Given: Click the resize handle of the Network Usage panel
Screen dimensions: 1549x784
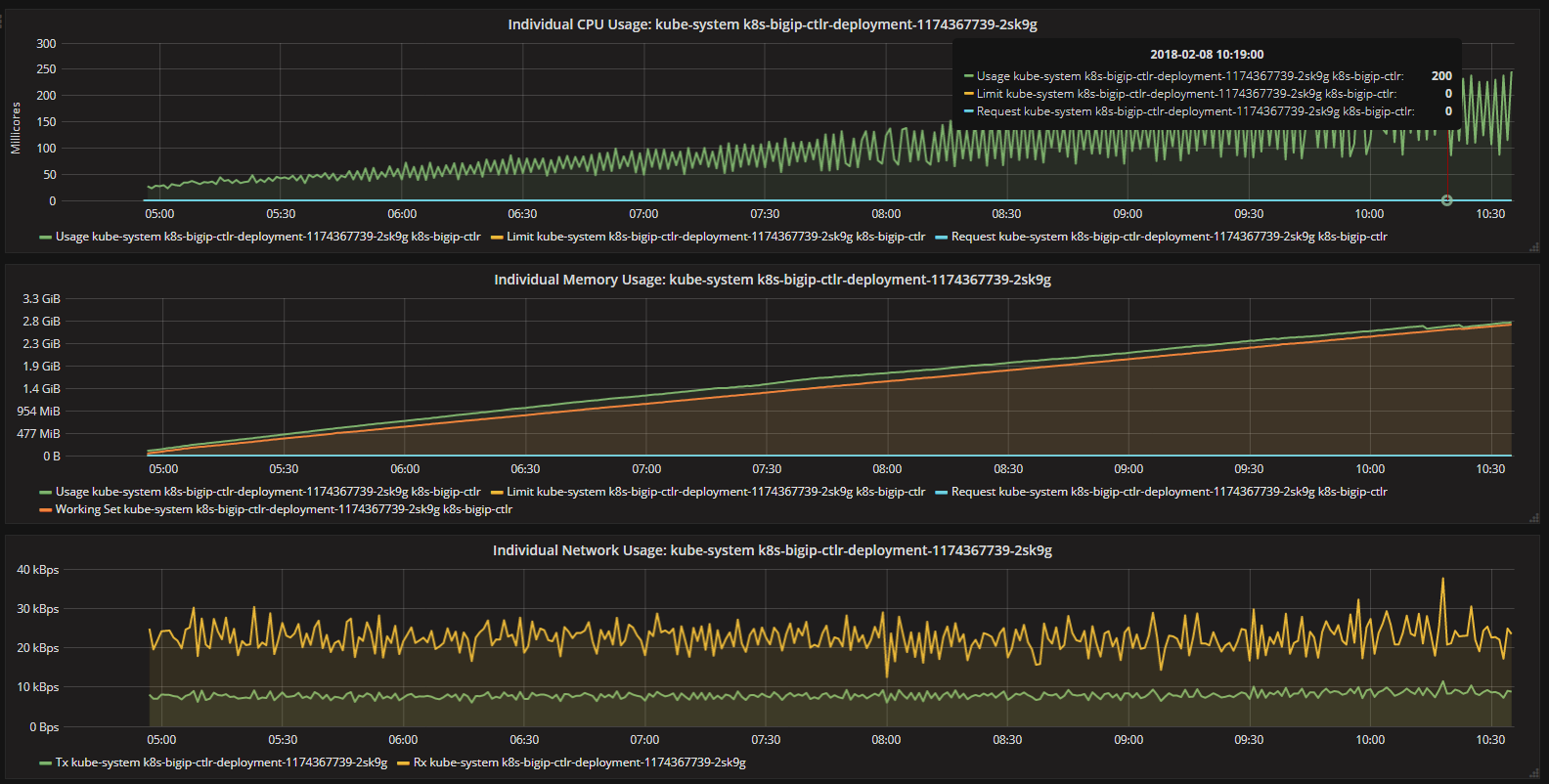Looking at the screenshot, I should pyautogui.click(x=1534, y=772).
